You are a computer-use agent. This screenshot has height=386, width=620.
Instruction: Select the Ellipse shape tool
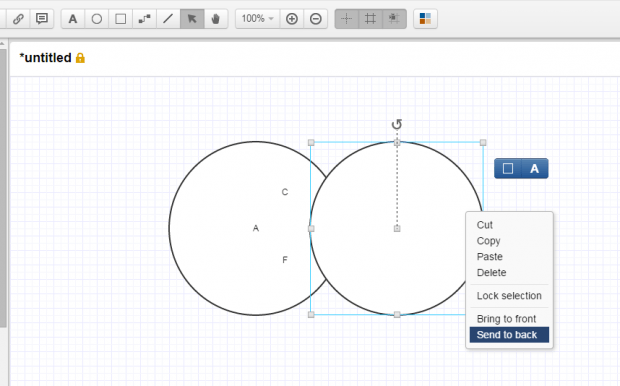96,19
